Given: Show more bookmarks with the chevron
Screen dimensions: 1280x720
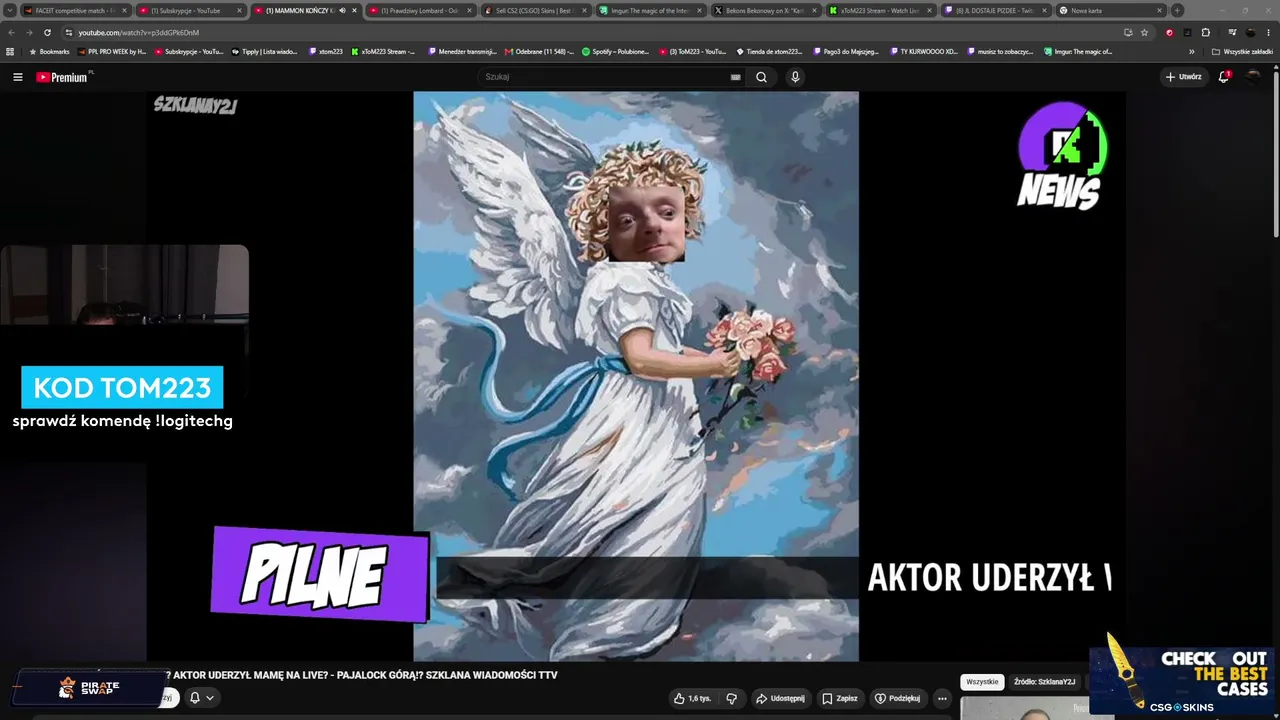Looking at the screenshot, I should pyautogui.click(x=1191, y=51).
